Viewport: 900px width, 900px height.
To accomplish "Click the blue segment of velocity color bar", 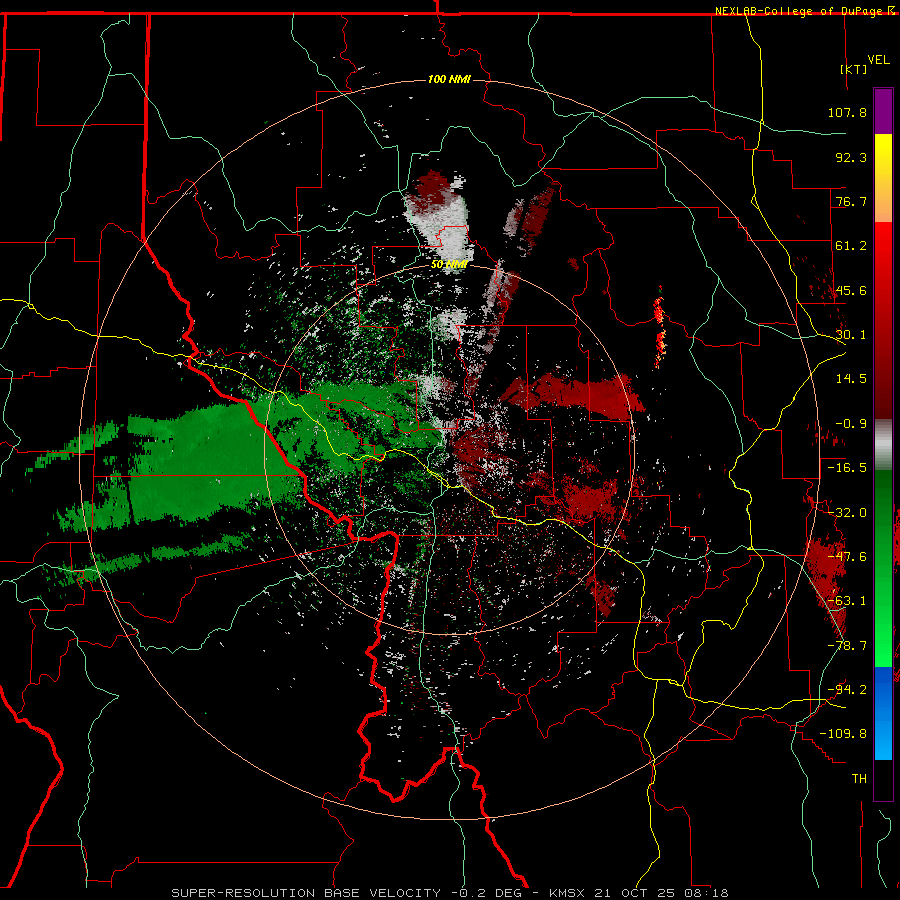I will (883, 713).
